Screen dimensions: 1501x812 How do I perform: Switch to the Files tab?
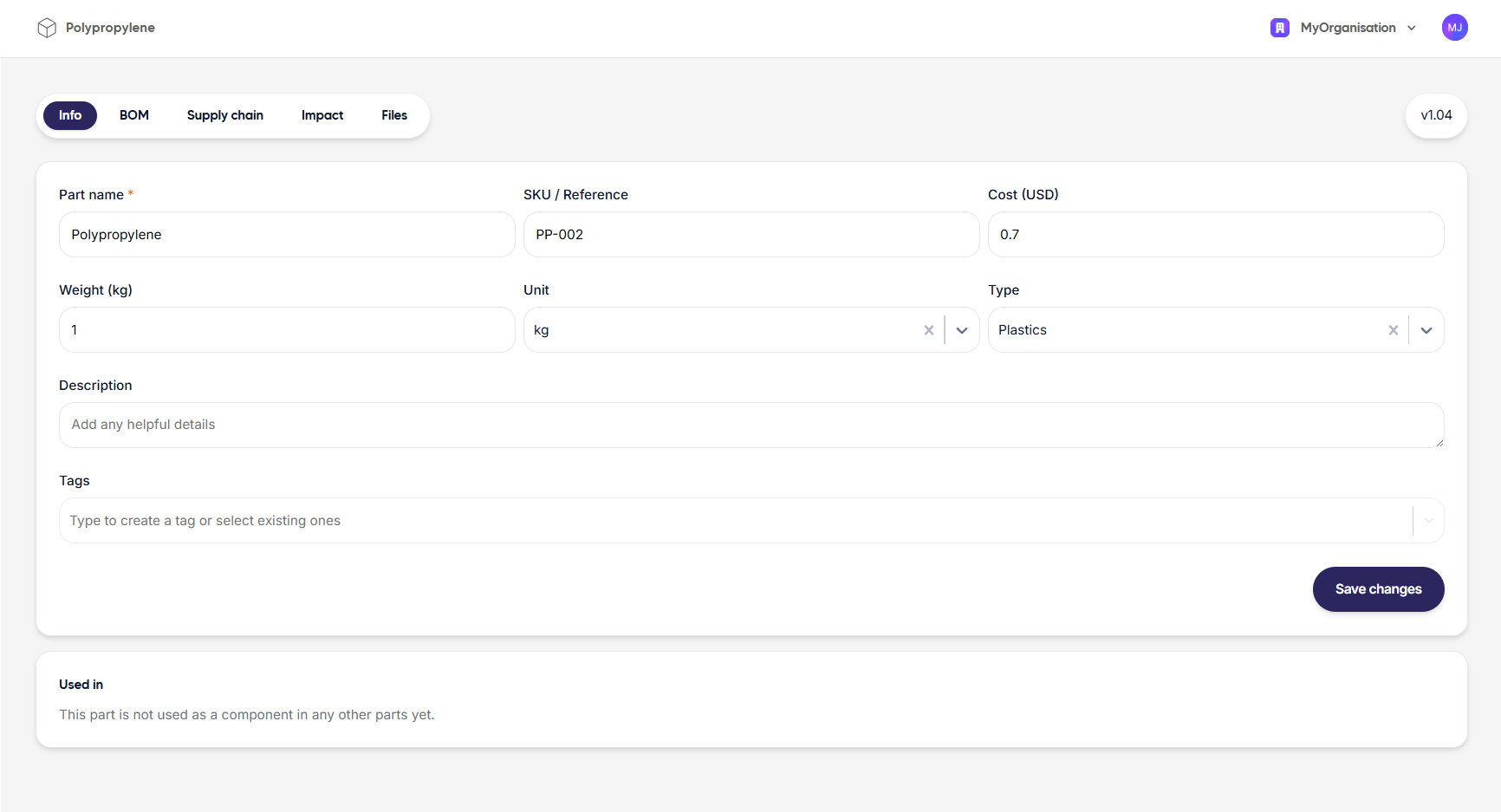click(394, 115)
